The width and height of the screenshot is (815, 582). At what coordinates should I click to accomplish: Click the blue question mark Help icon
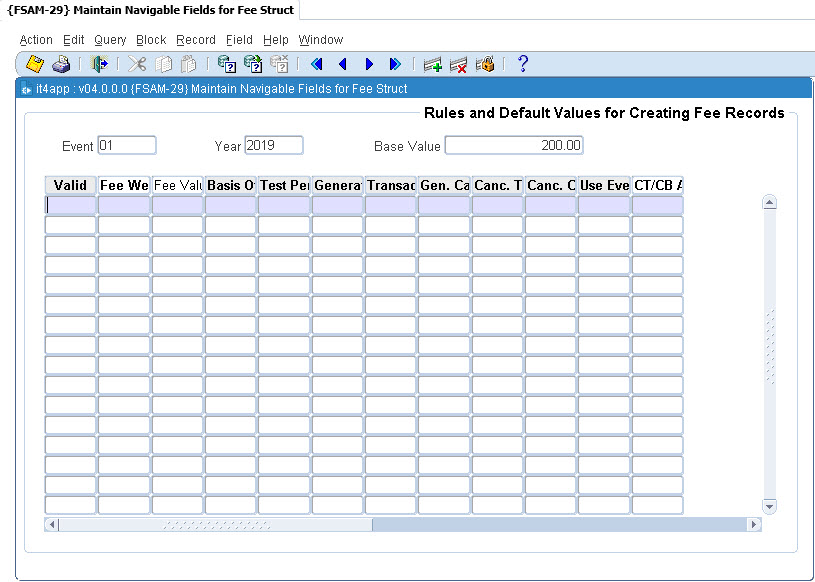click(x=522, y=64)
